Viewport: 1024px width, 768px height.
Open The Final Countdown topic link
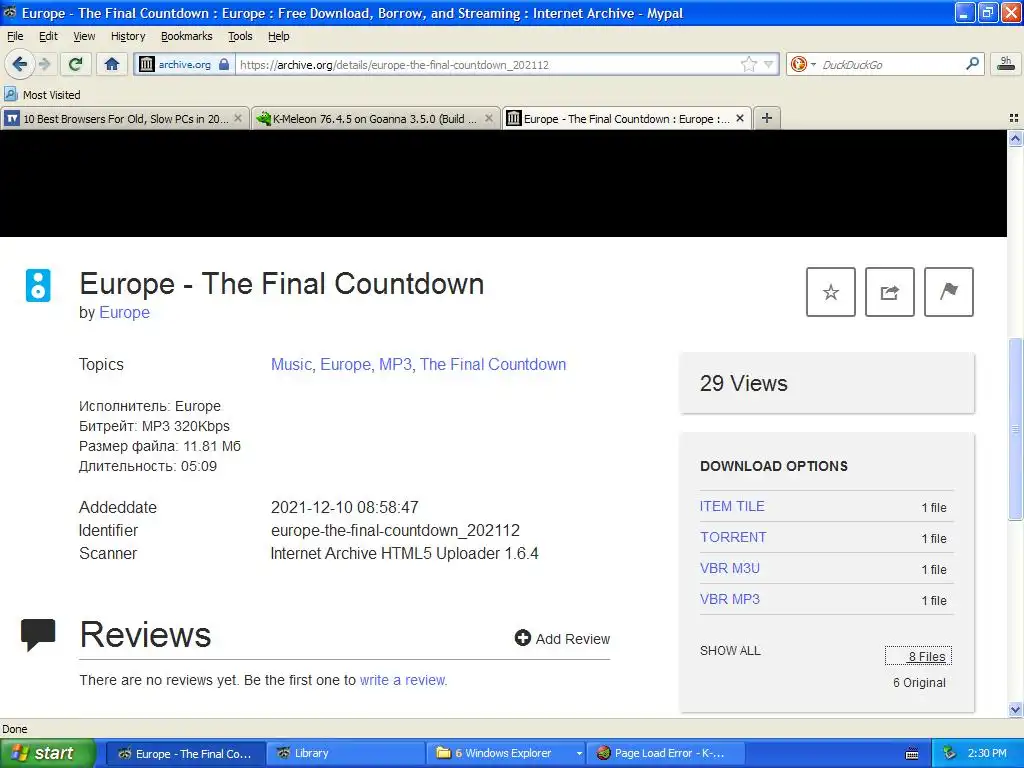493,364
